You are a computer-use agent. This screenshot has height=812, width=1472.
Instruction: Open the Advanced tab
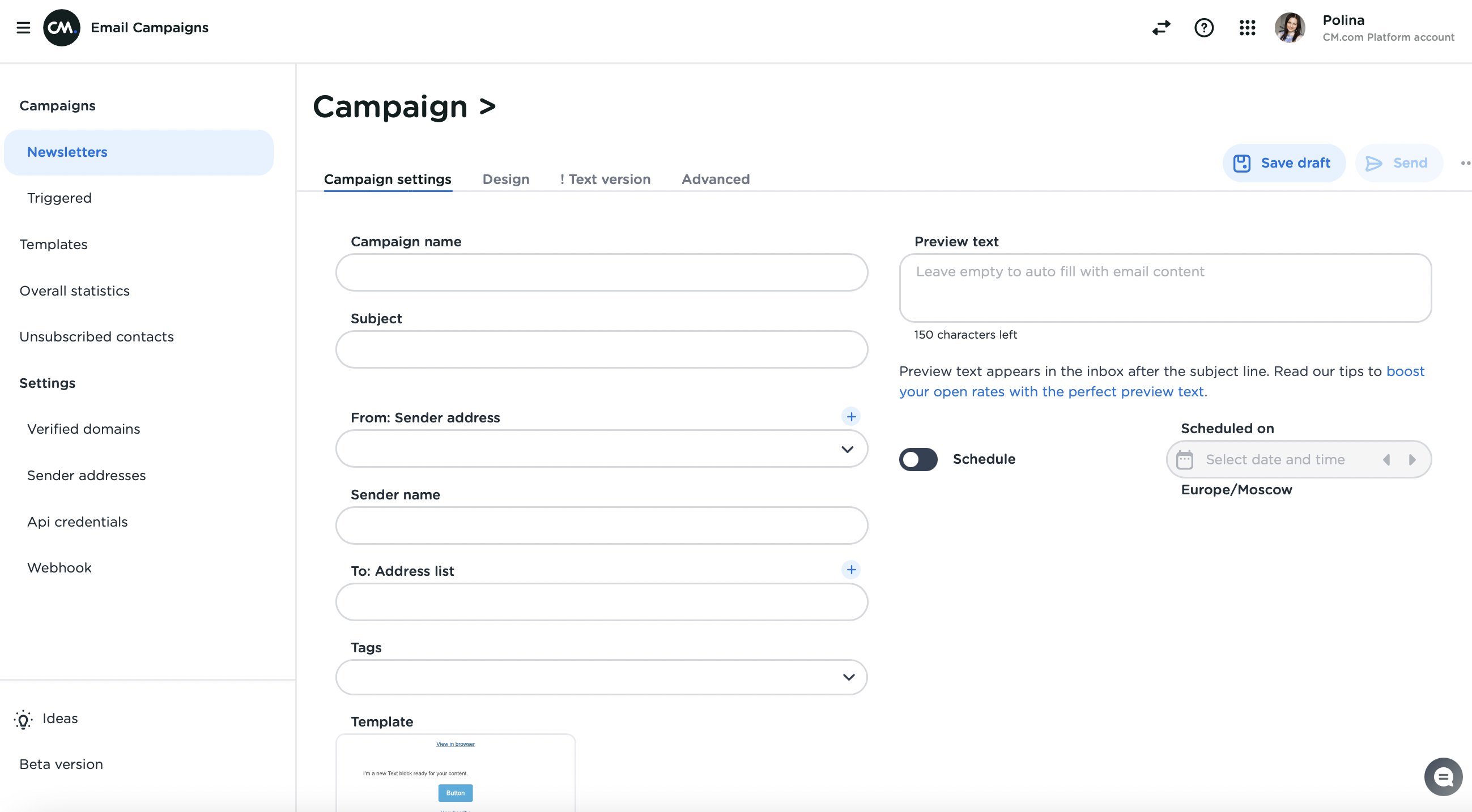click(715, 180)
